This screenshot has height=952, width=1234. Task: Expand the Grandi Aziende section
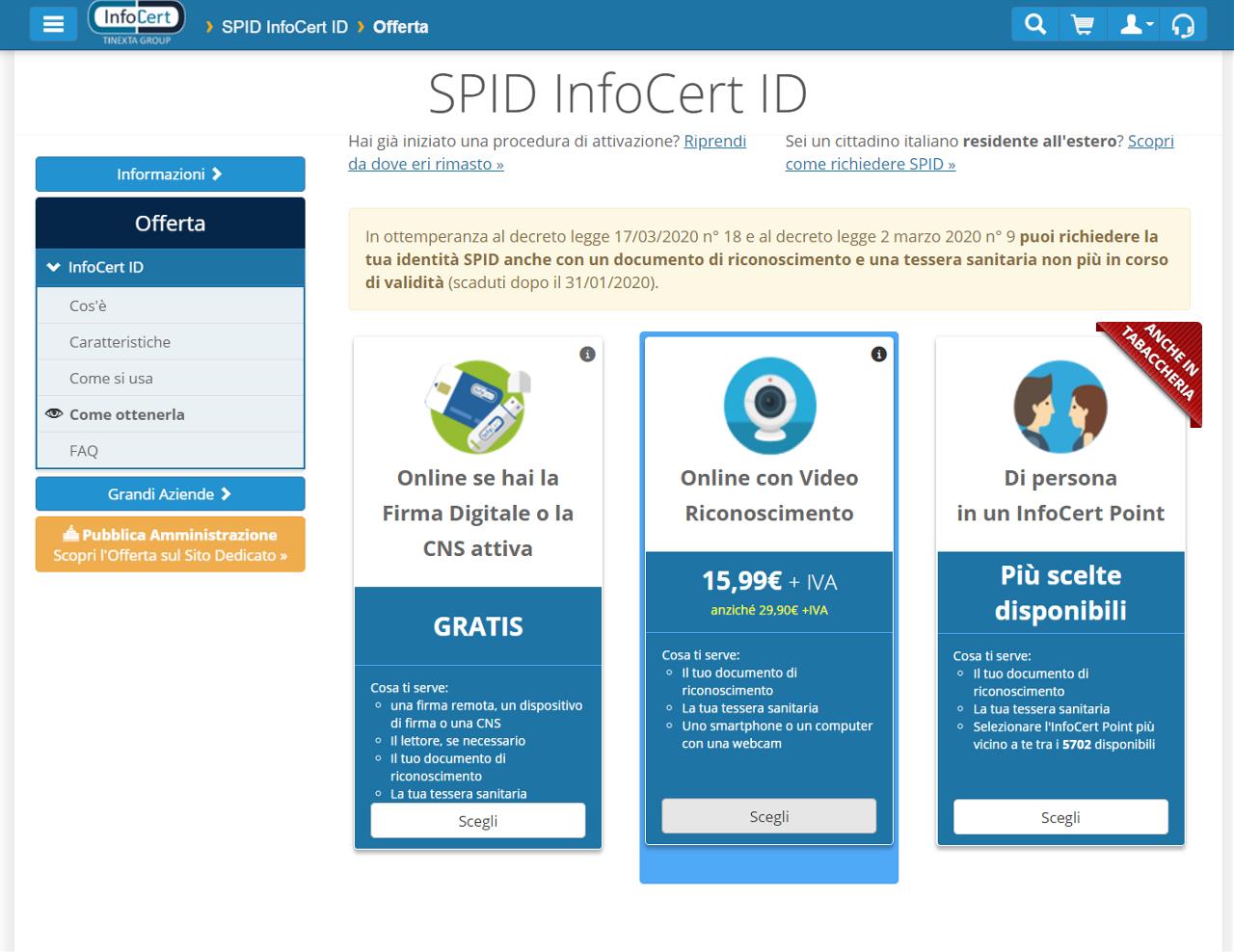(170, 493)
